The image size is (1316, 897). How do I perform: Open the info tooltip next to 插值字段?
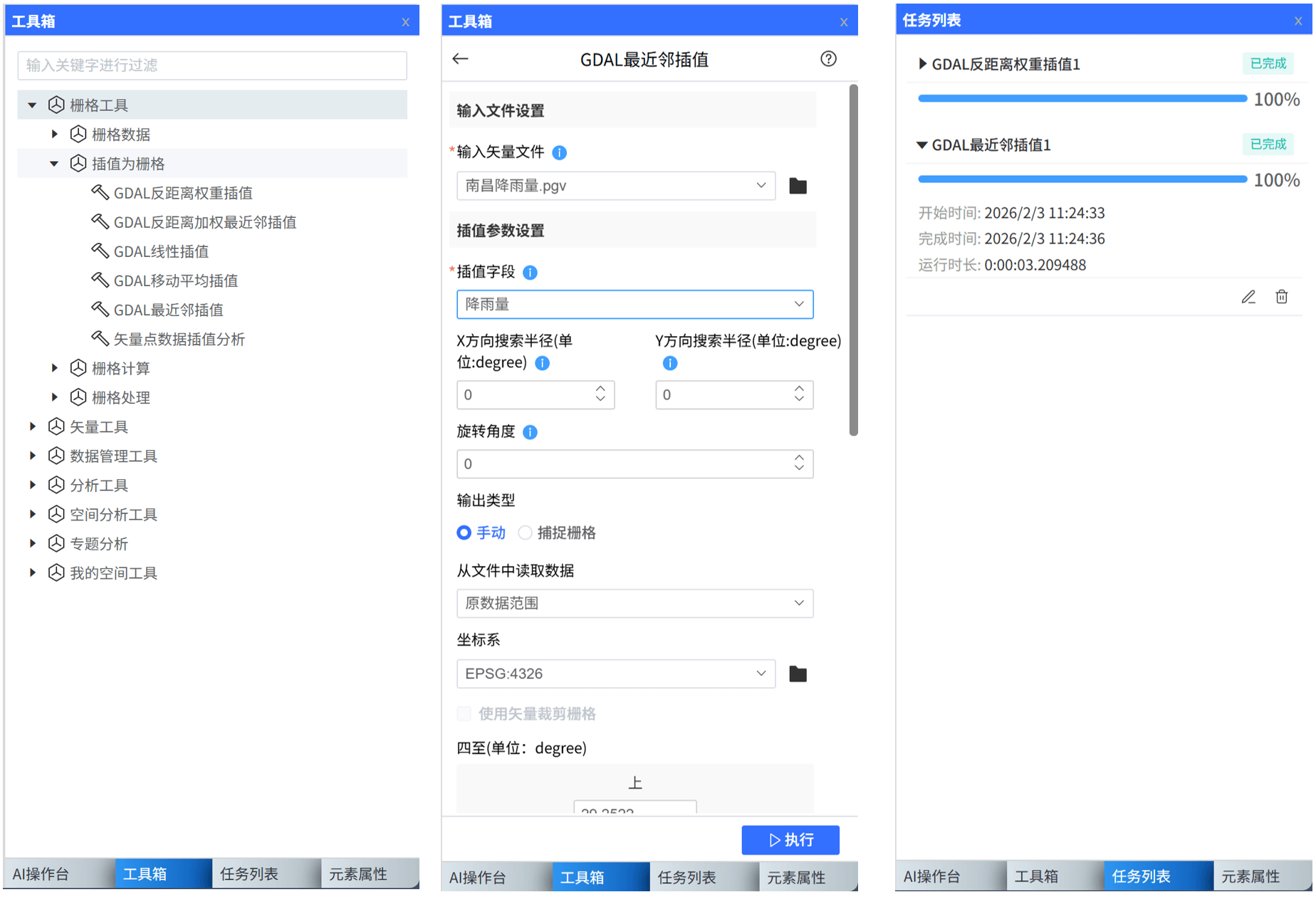530,272
